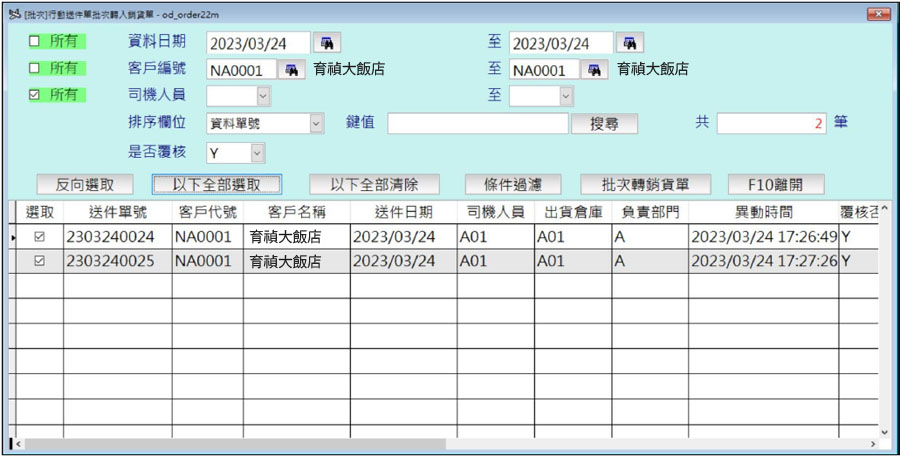Image resolution: width=900 pixels, height=457 pixels.
Task: Open the start 司機人員 dropdown
Action: [263, 96]
